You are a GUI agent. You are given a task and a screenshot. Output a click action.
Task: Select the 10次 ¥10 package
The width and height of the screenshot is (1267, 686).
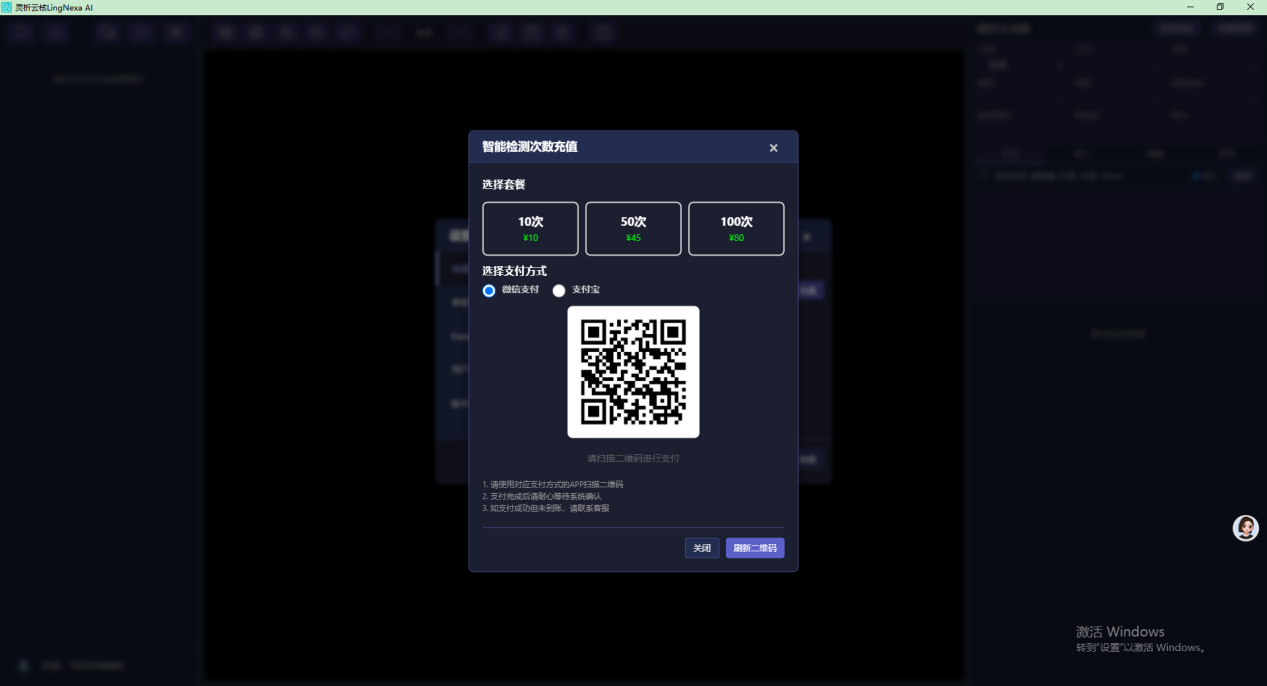530,229
